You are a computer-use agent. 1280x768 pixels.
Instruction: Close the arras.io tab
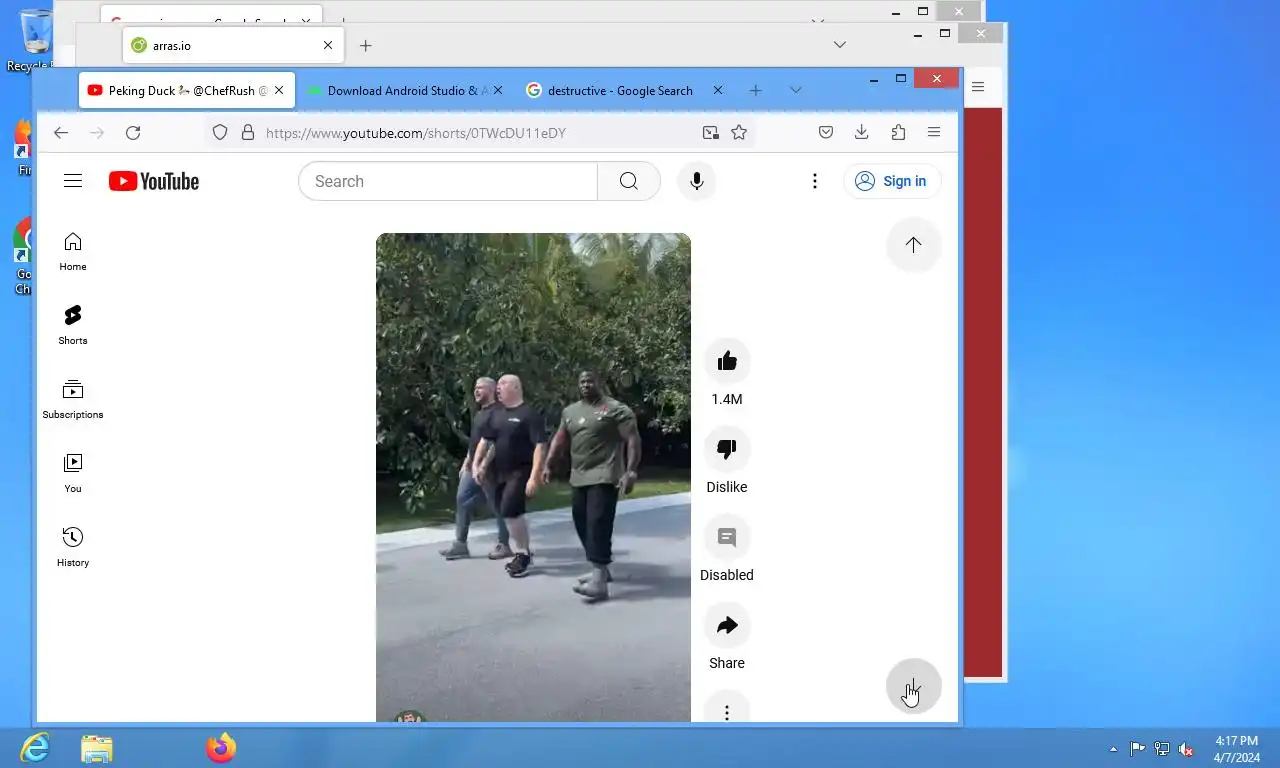point(328,45)
